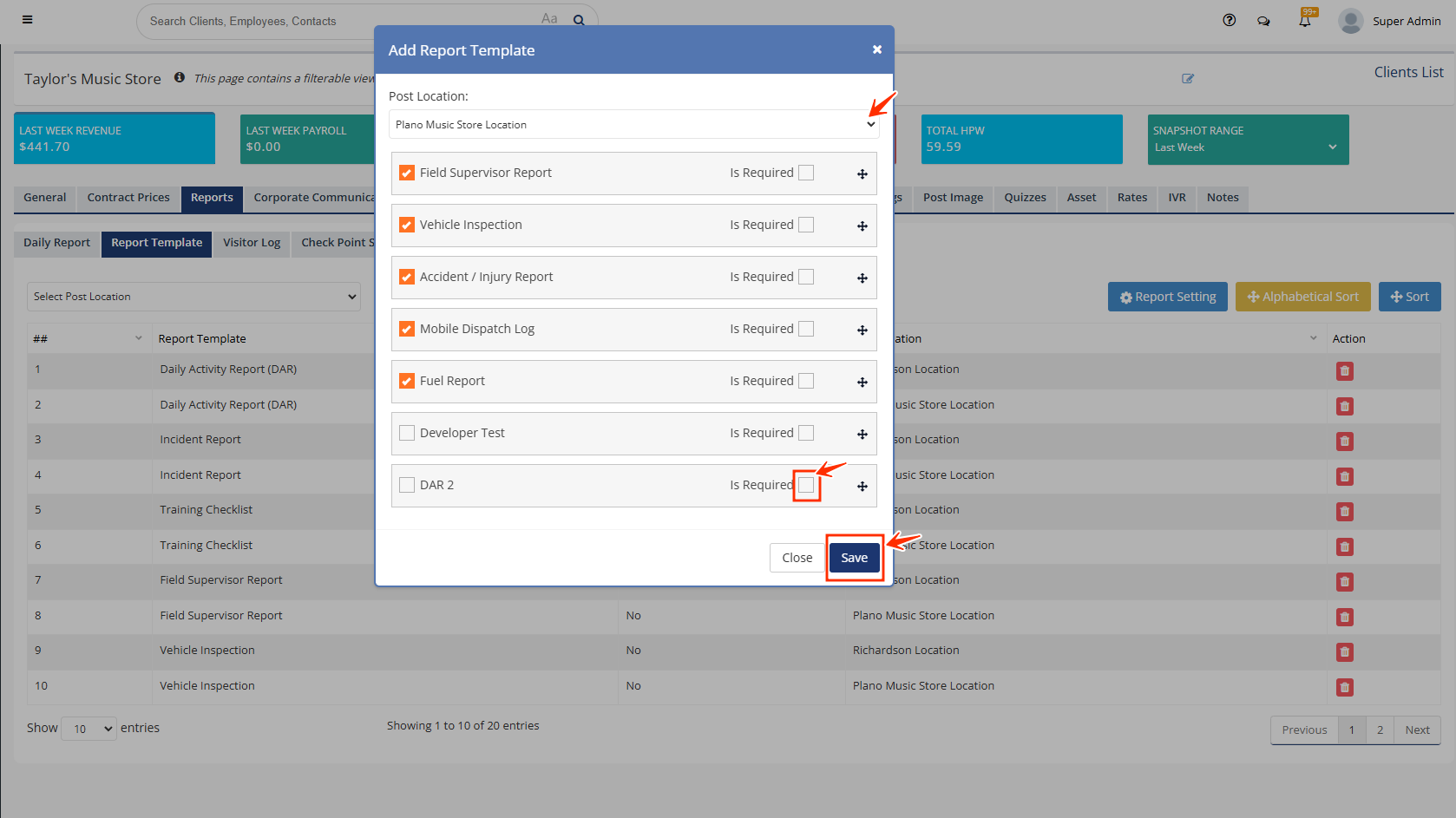The height and width of the screenshot is (818, 1456).
Task: Check the Developer Test template checkbox
Action: click(x=407, y=433)
